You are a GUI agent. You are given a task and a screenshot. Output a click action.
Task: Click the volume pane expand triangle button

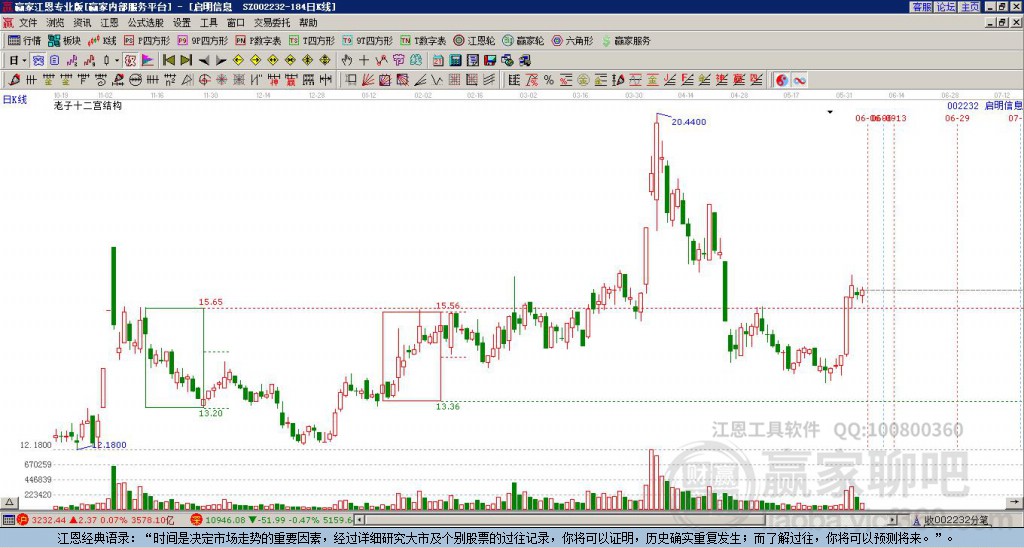pos(9,502)
